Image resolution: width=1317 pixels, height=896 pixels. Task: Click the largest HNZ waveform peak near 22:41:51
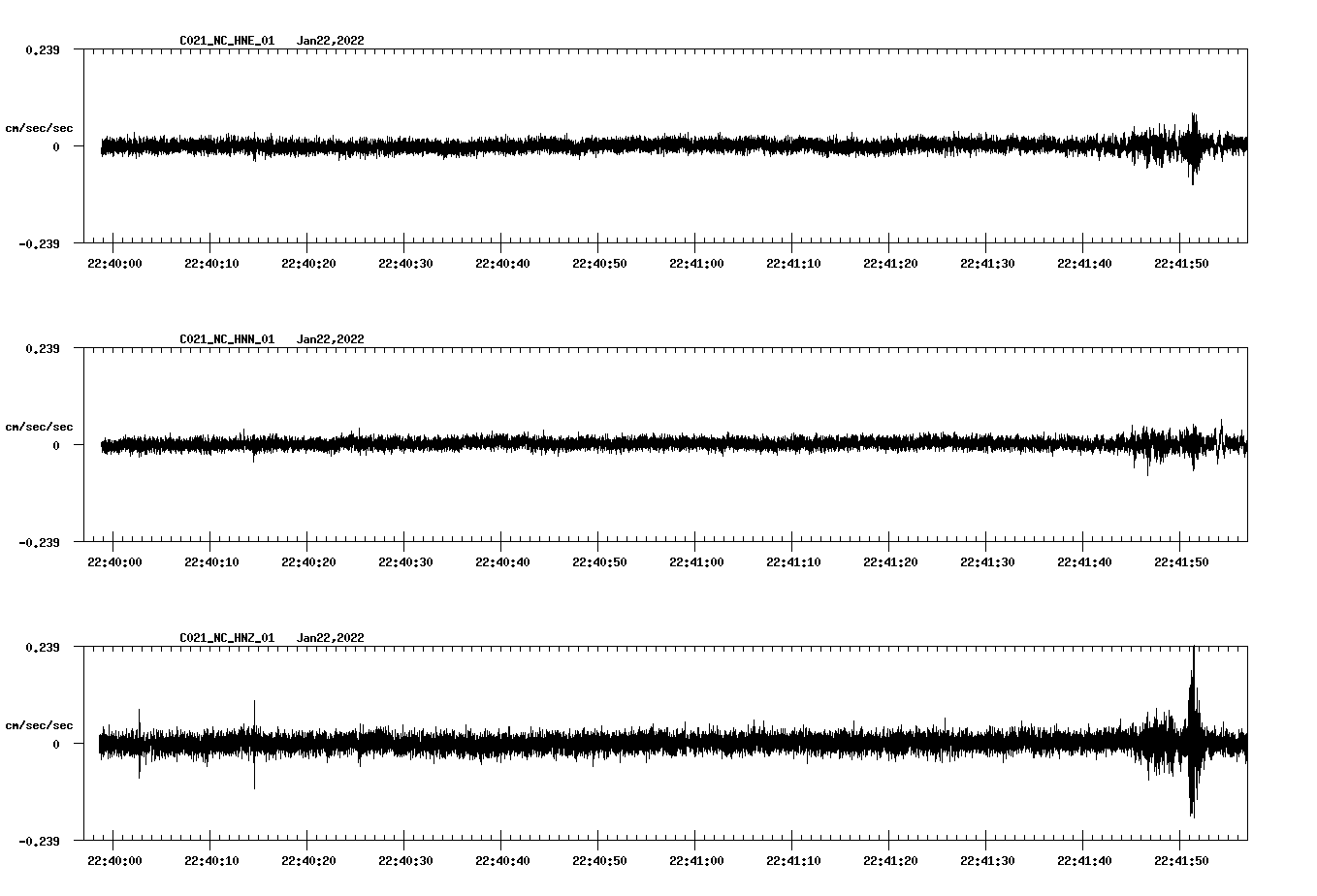[1193, 732]
